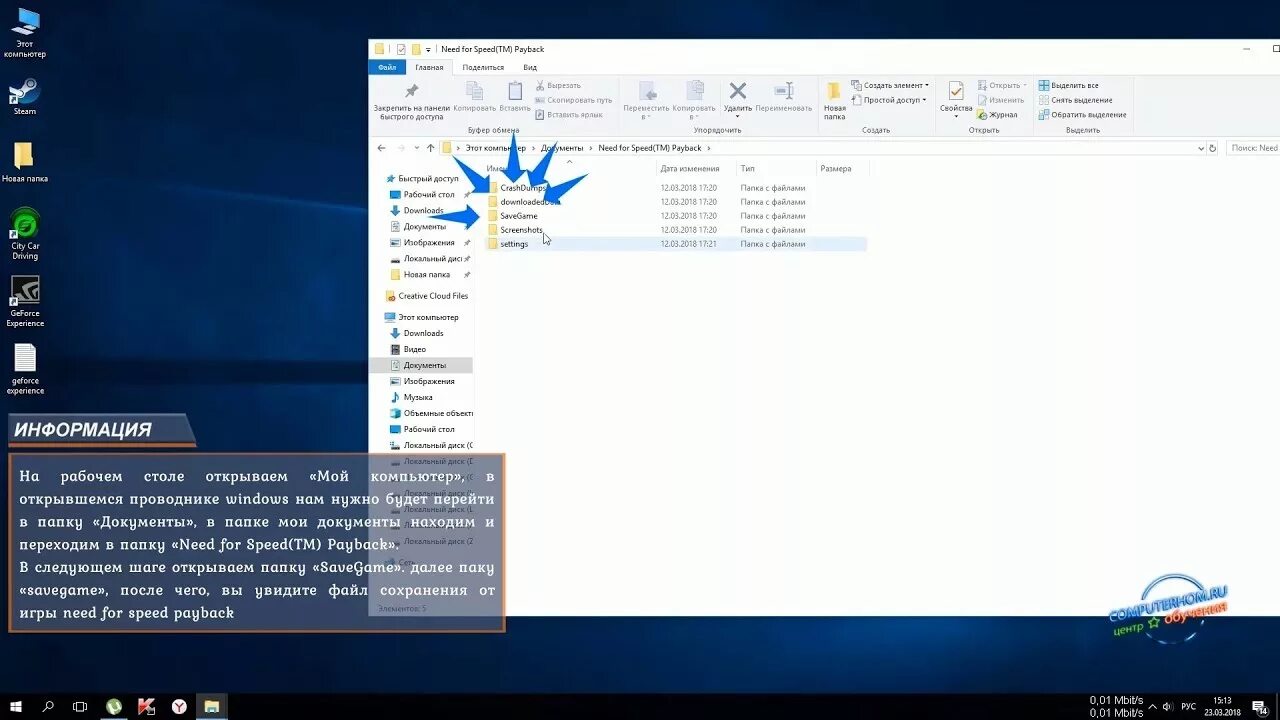Select City Car Driving desktop icon

click(25, 234)
